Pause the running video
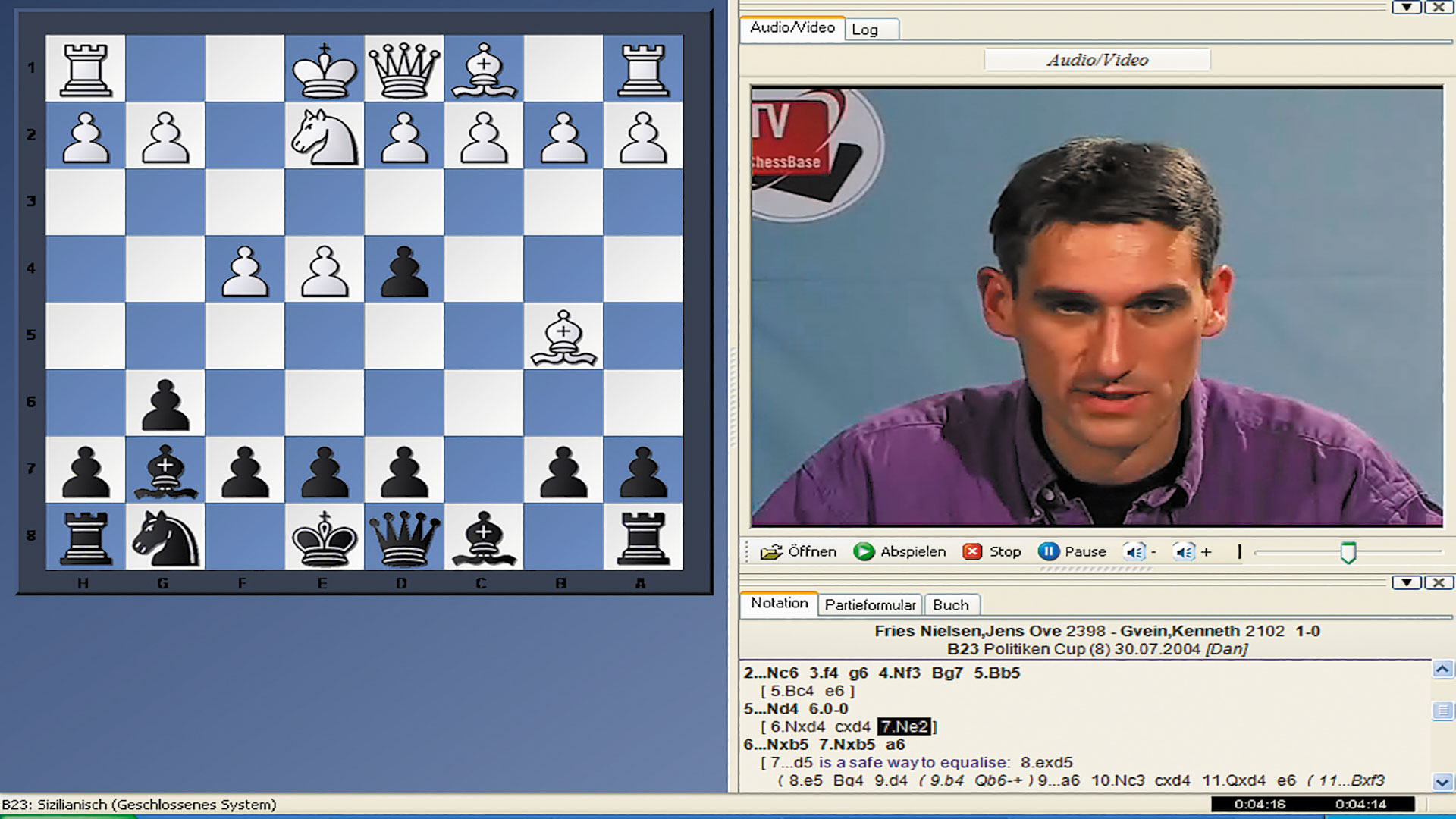This screenshot has height=819, width=1456. pyautogui.click(x=1049, y=551)
